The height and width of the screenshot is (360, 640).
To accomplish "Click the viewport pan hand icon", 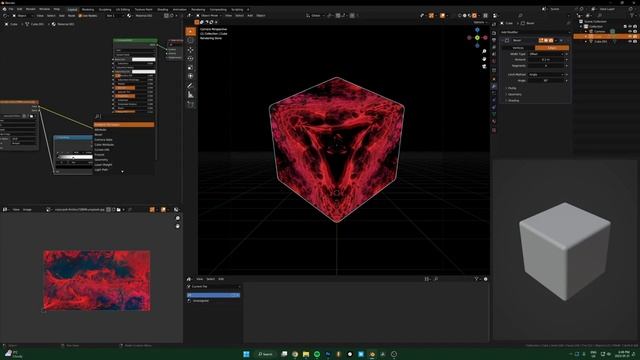I will (x=484, y=59).
